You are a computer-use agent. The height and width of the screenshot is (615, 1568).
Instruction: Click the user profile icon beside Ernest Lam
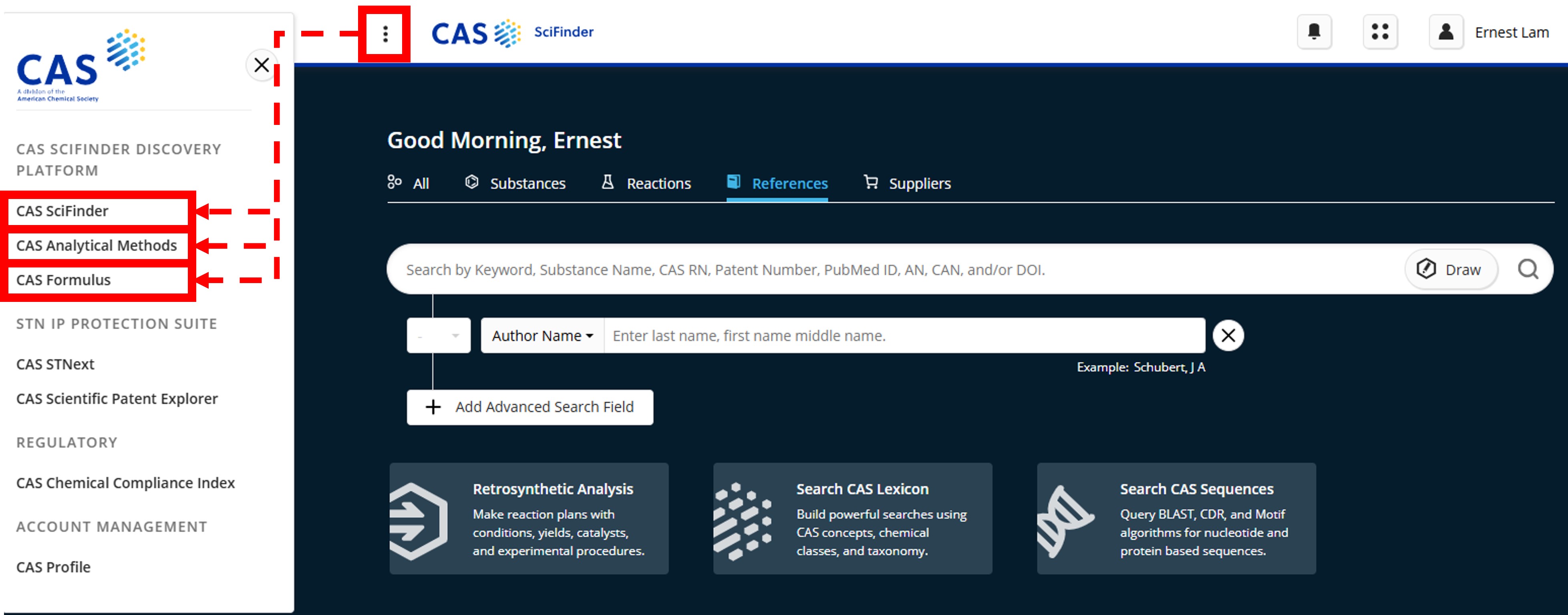(x=1446, y=32)
